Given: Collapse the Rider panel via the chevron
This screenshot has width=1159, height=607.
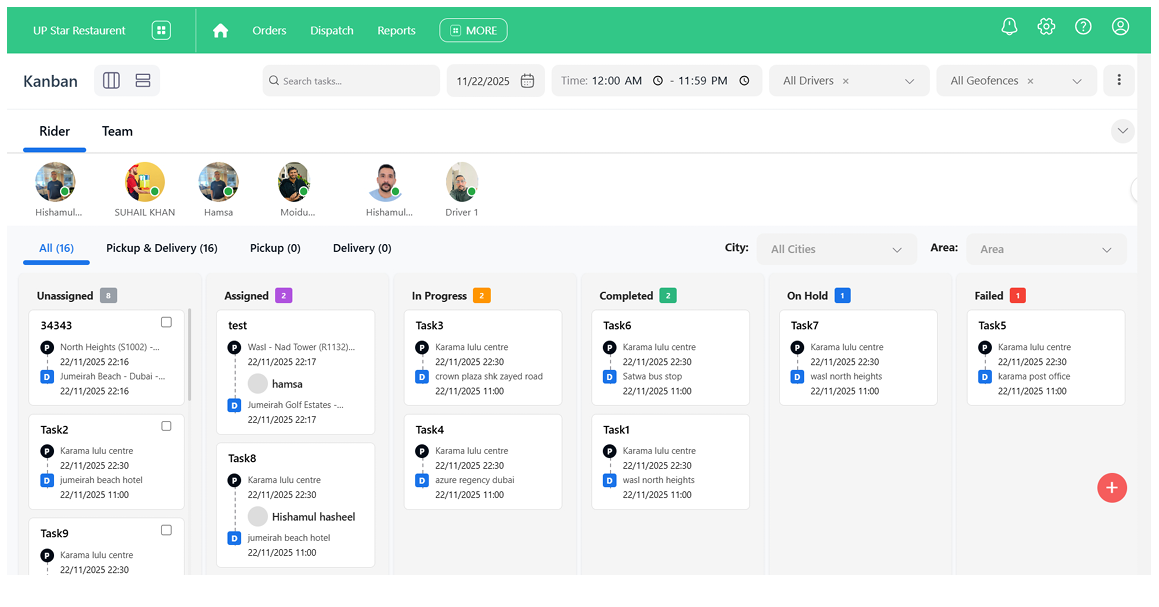Looking at the screenshot, I should pos(1122,131).
